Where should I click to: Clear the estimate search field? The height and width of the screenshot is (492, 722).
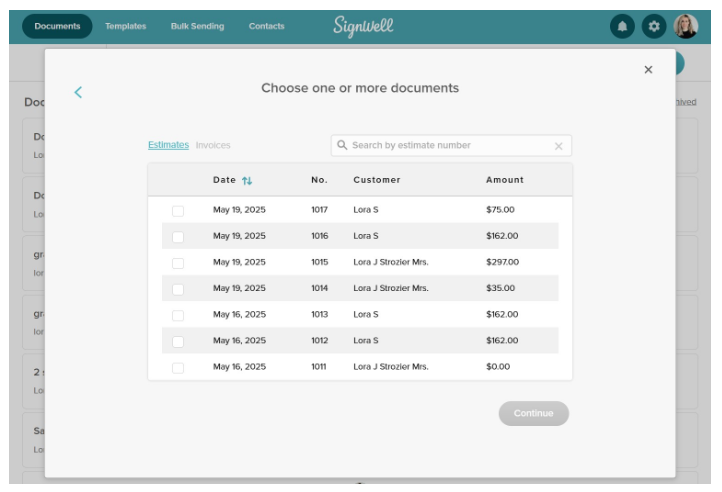coord(559,146)
